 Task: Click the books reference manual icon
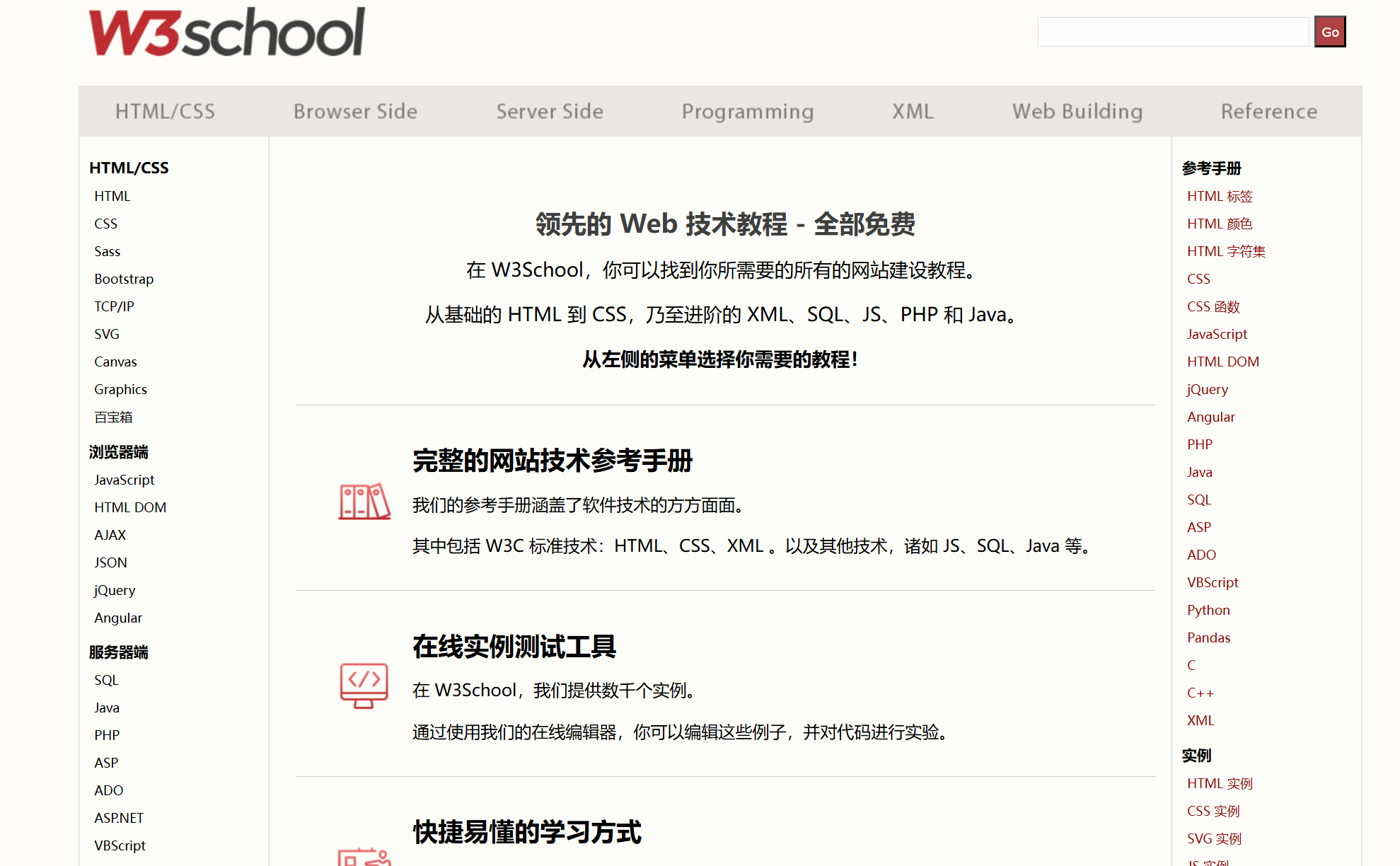364,502
